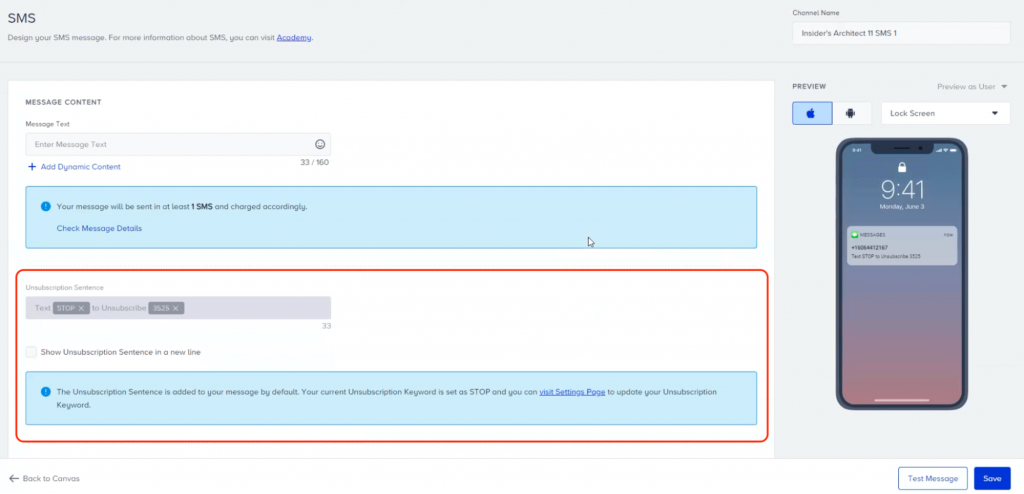Open the Academy link
This screenshot has width=1024, height=494.
click(x=294, y=37)
